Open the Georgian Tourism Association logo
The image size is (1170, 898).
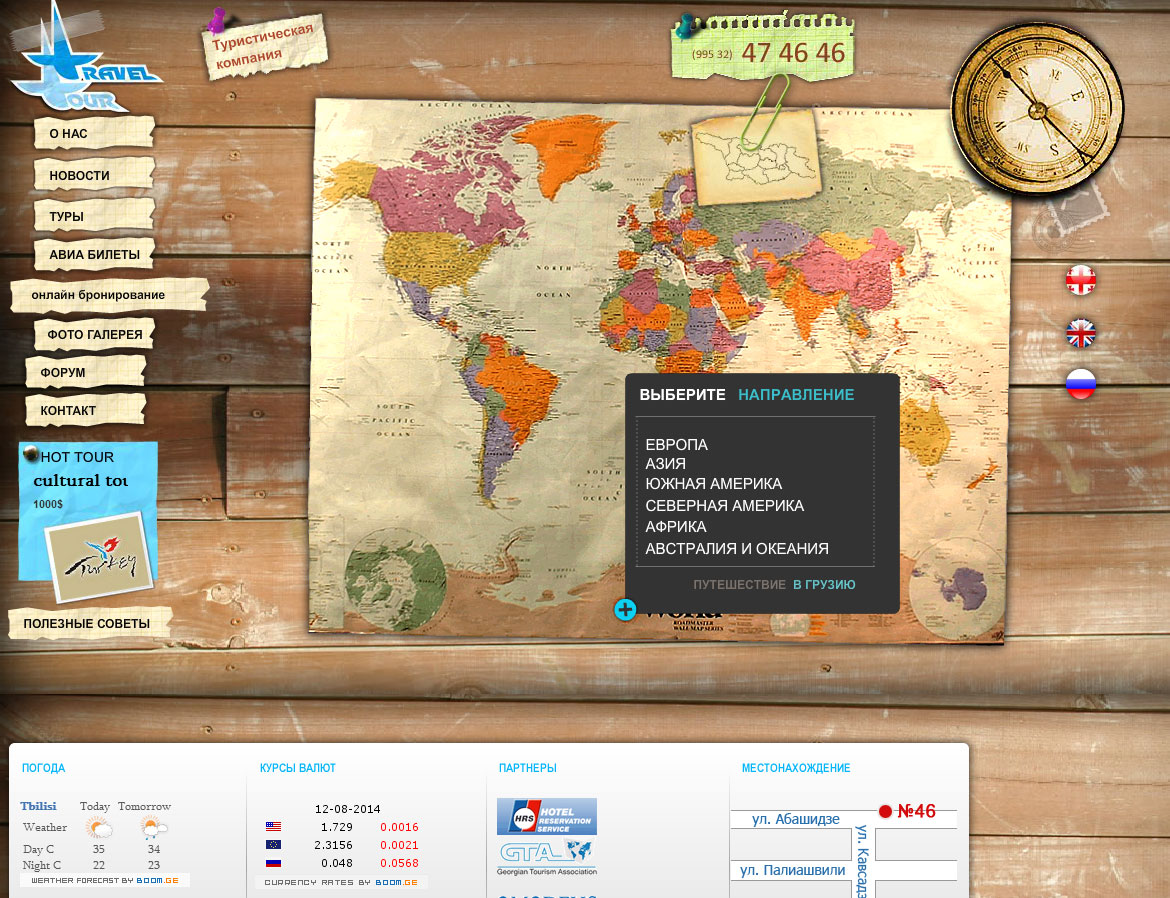pos(546,856)
